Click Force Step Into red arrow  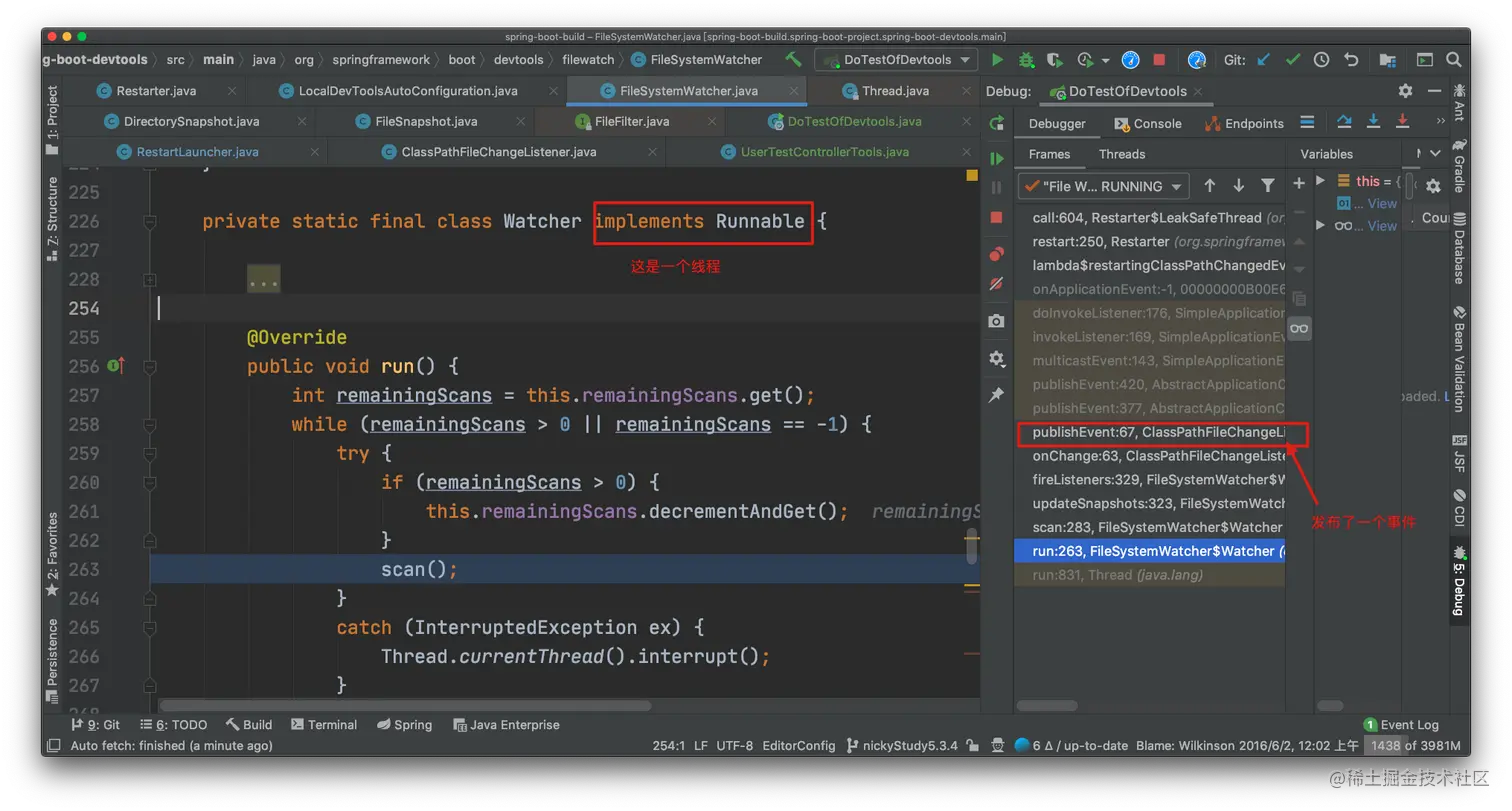[x=1402, y=122]
